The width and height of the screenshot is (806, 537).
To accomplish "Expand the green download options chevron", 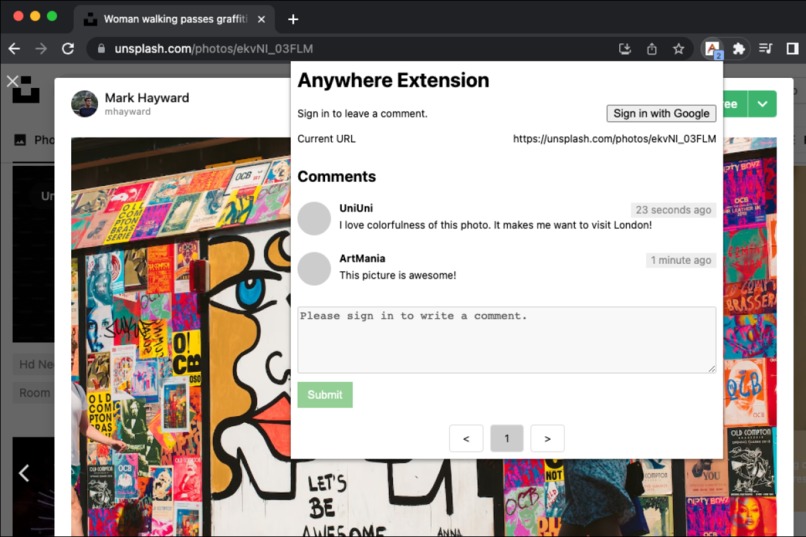I will tap(762, 104).
